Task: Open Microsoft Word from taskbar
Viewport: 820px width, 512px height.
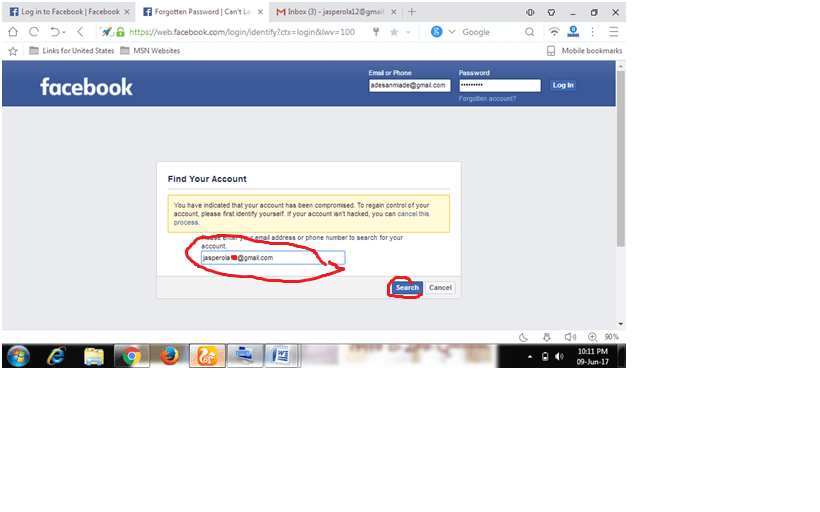Action: pos(281,357)
